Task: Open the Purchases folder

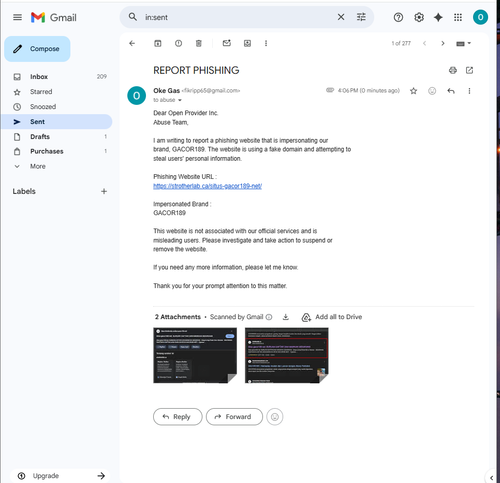Action: [56, 151]
